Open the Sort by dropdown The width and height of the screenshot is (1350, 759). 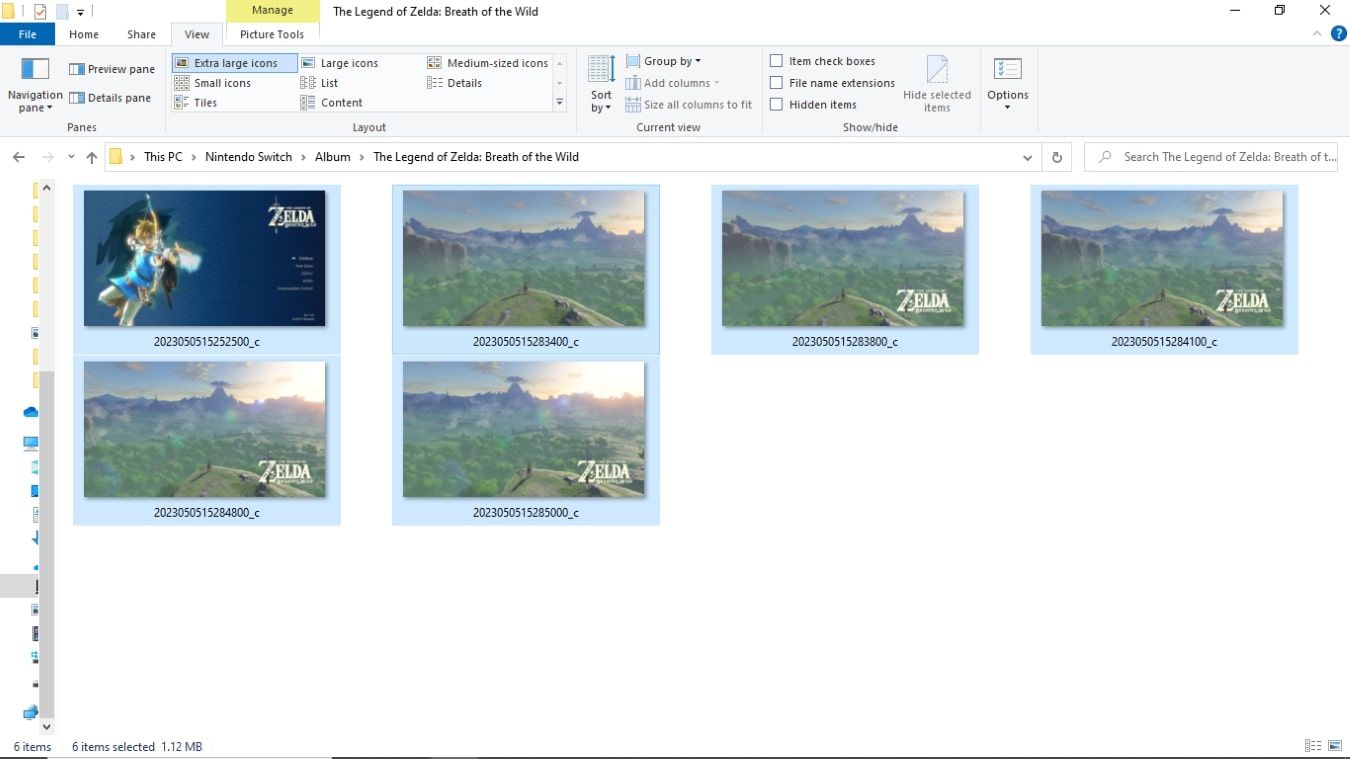click(601, 85)
